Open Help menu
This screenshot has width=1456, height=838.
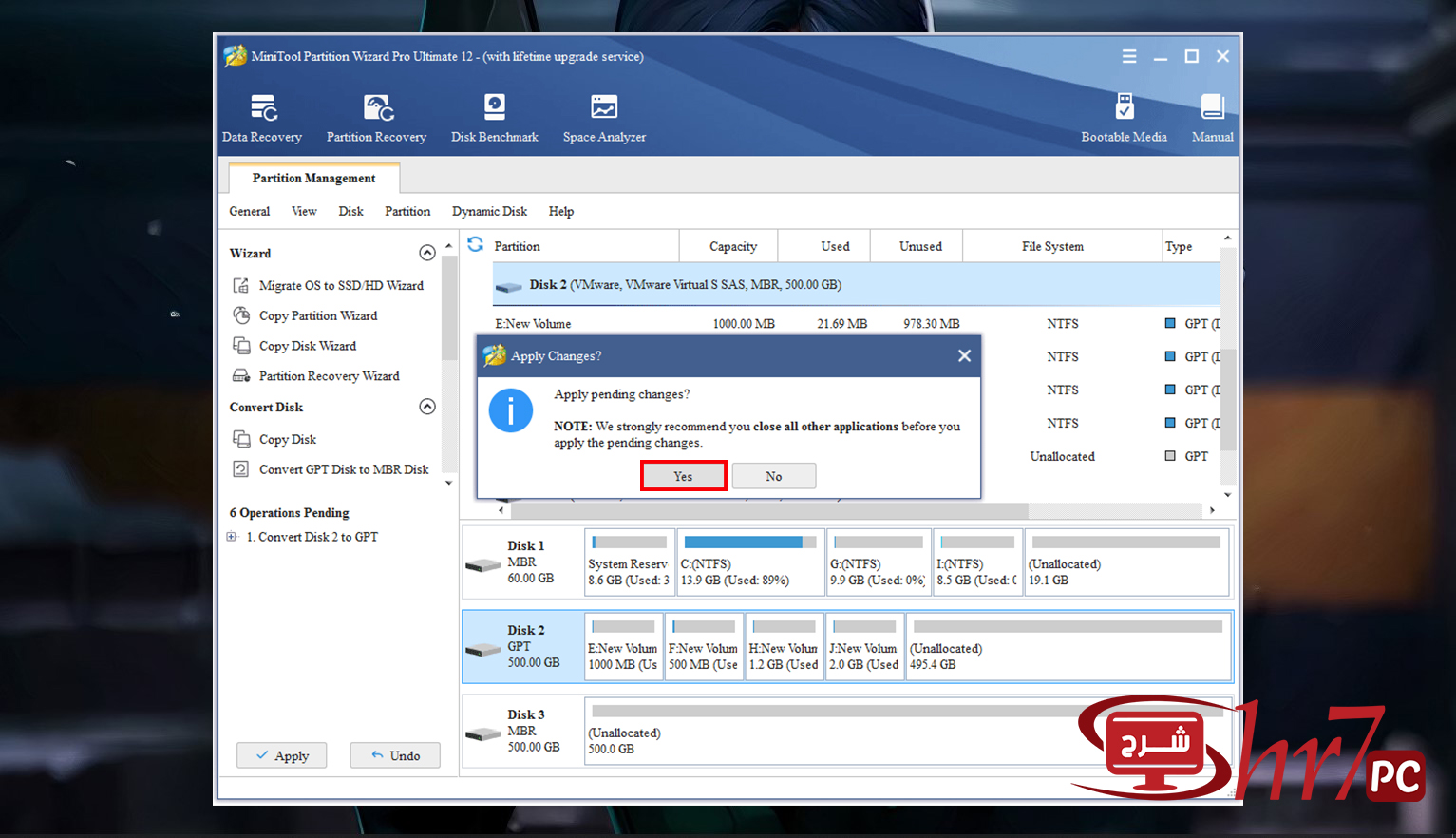point(561,211)
